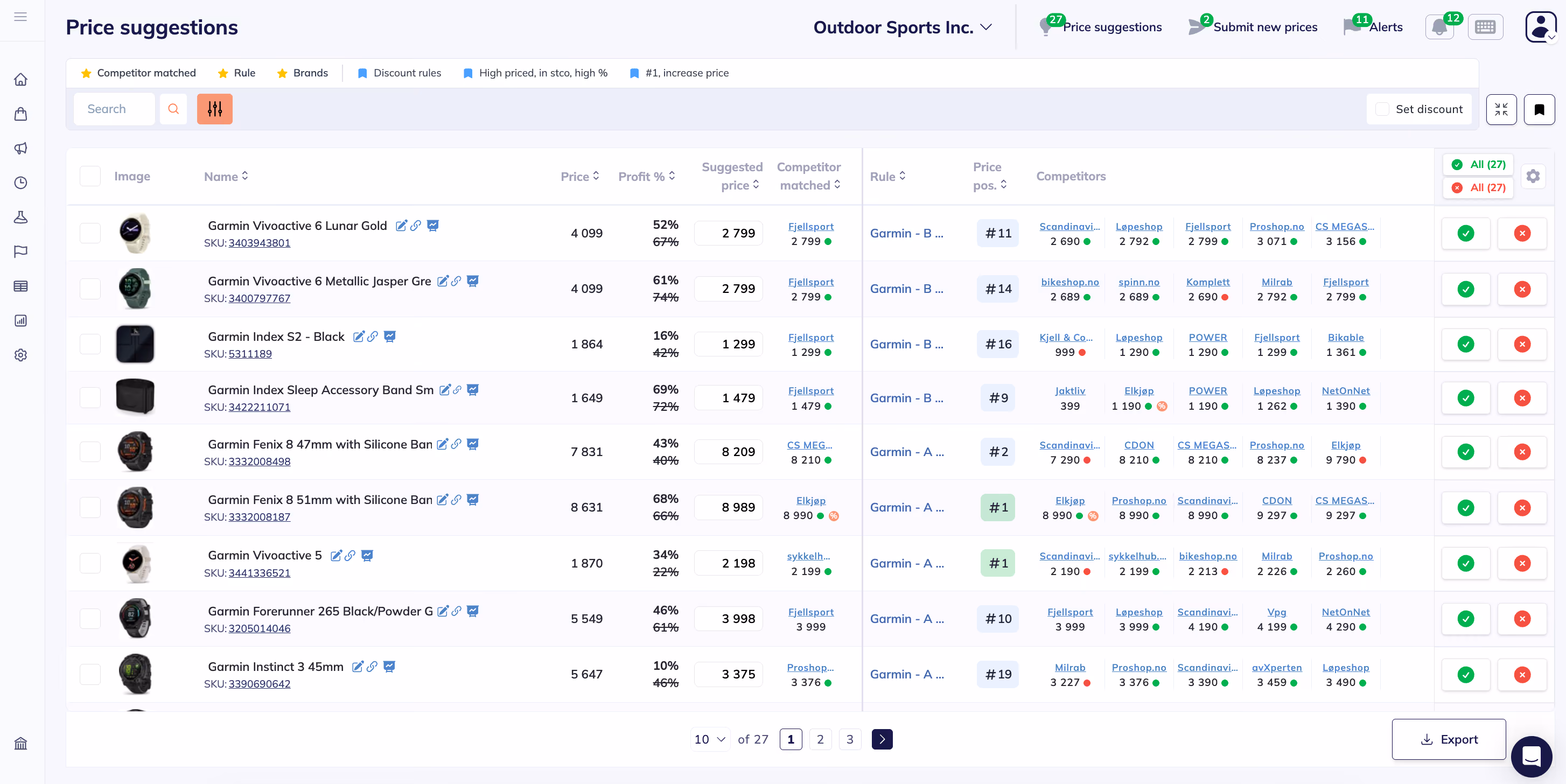Viewport: 1566px width, 784px height.
Task: Click the black bookmark save icon
Action: 1539,109
